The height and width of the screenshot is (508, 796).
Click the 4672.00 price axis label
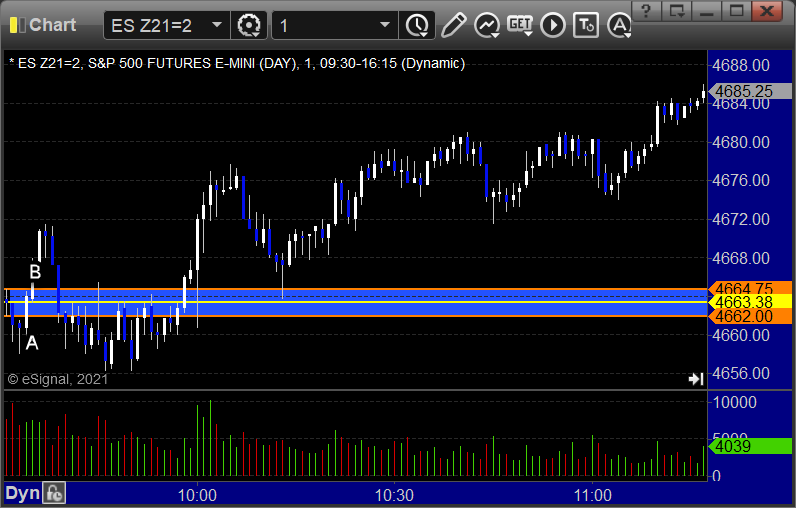[x=741, y=219]
